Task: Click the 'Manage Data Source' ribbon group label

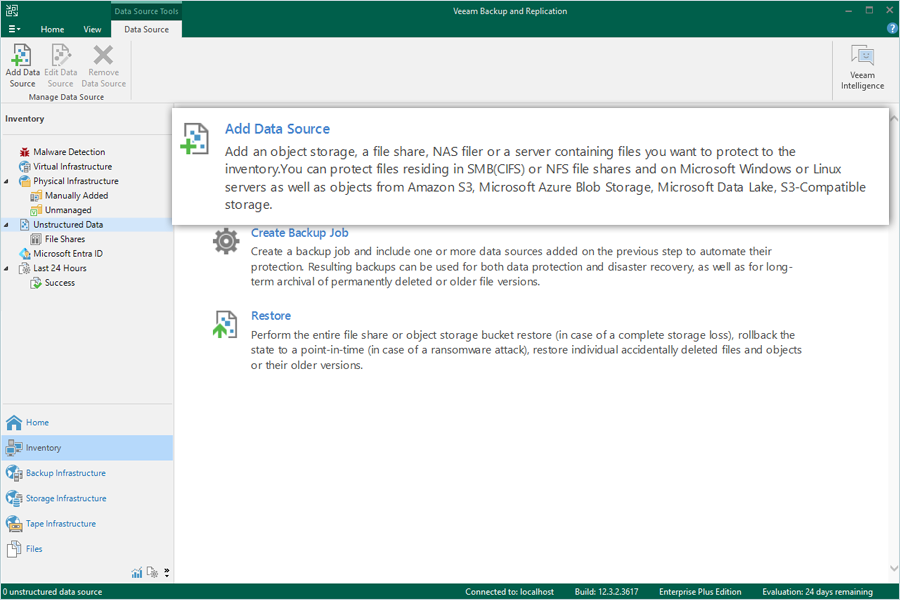Action: point(67,97)
